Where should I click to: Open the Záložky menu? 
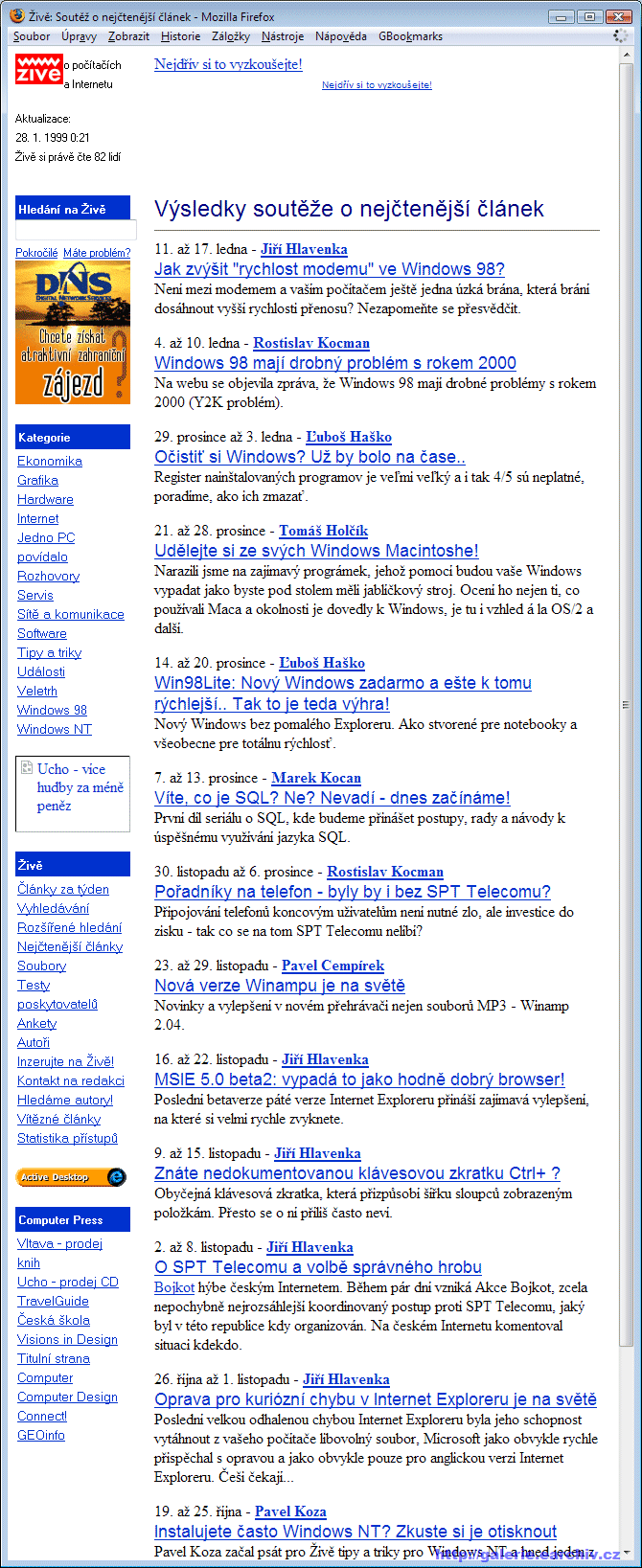[x=230, y=36]
